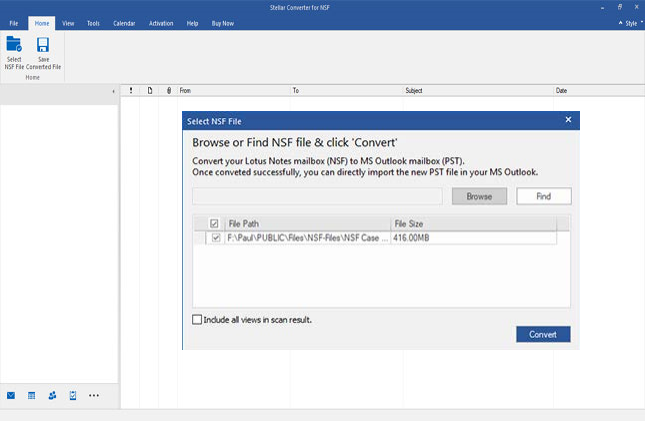Open the Contacts icon in bottom bar
645x421 pixels.
click(52, 395)
